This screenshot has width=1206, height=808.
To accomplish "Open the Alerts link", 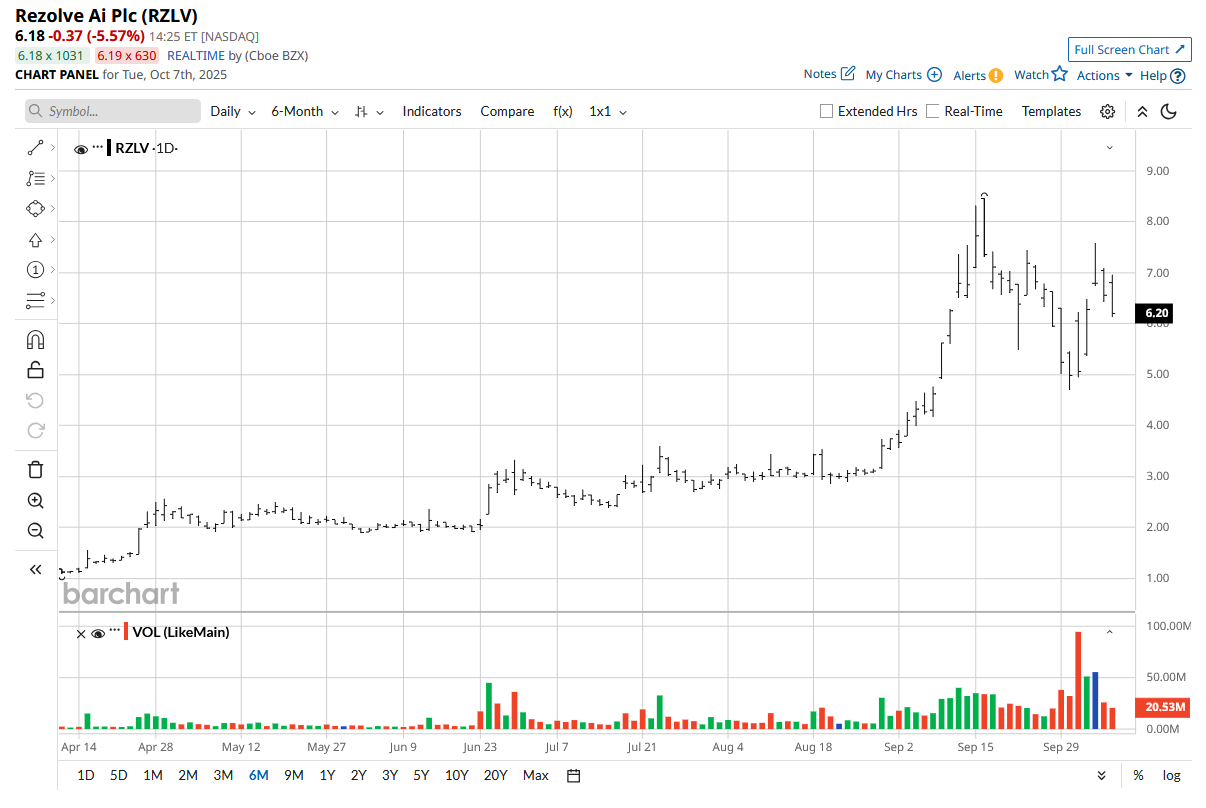I will pyautogui.click(x=969, y=75).
